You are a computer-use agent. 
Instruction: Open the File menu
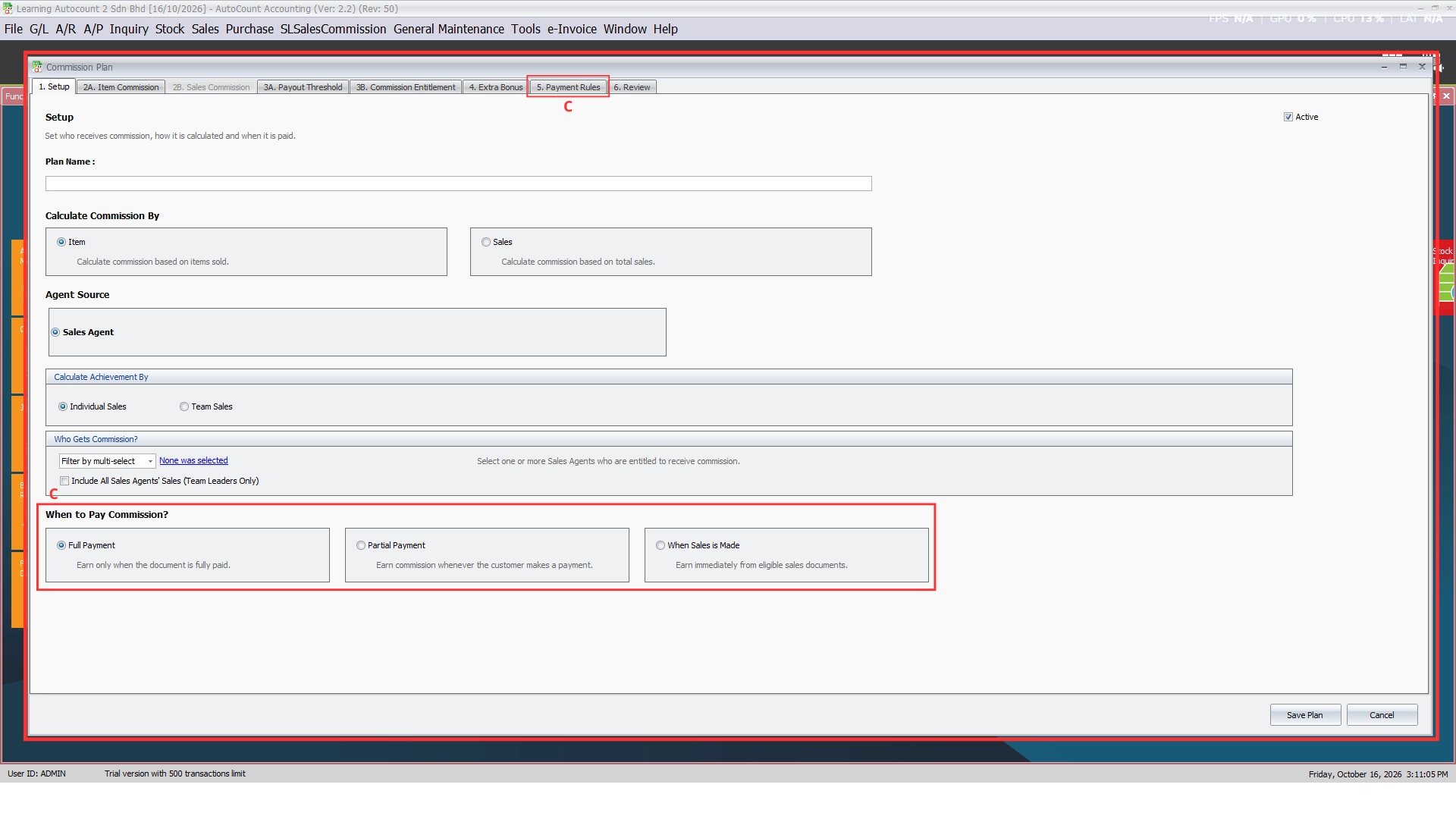tap(14, 29)
